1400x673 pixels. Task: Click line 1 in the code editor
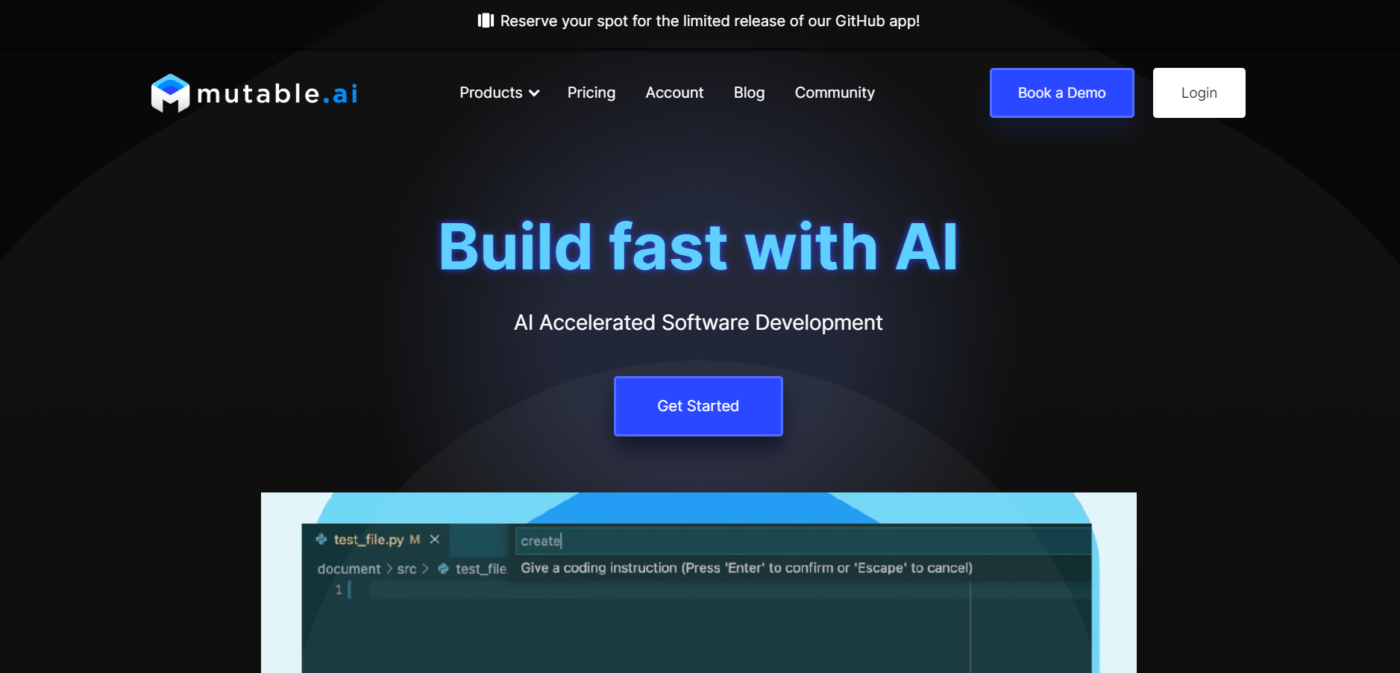tap(600, 590)
